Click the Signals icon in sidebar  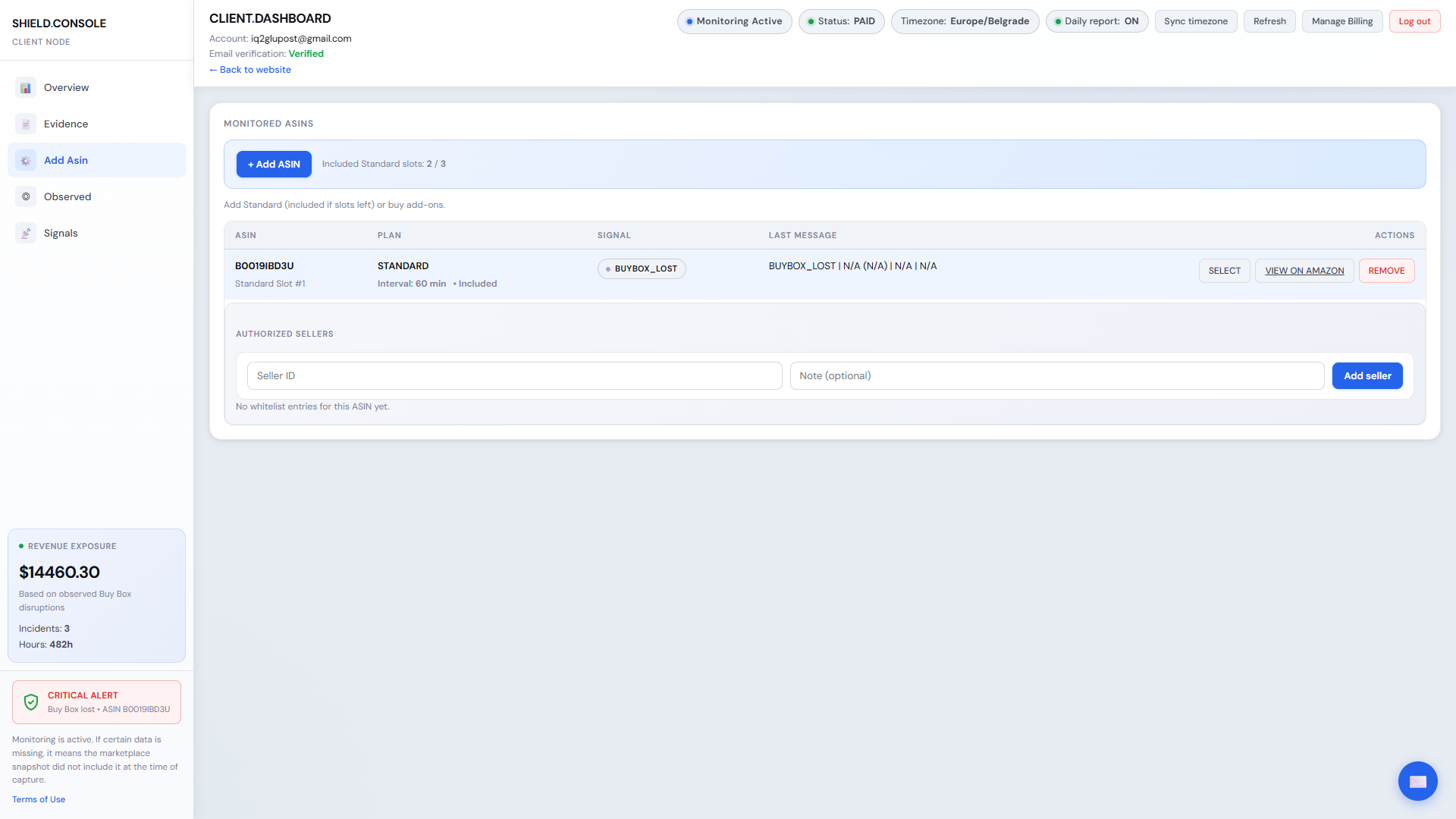pos(26,234)
